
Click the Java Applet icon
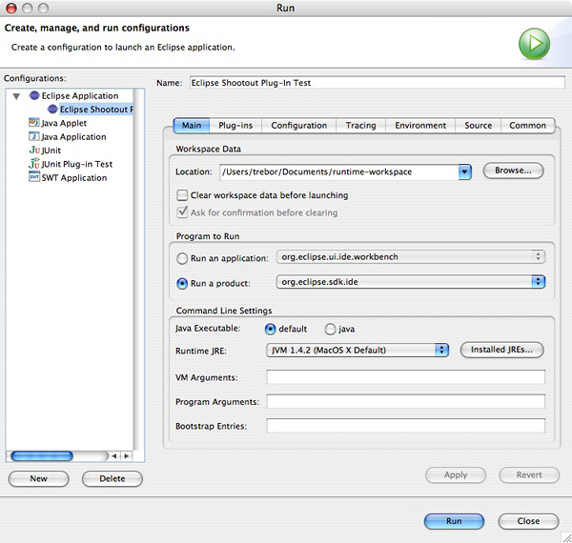point(34,123)
